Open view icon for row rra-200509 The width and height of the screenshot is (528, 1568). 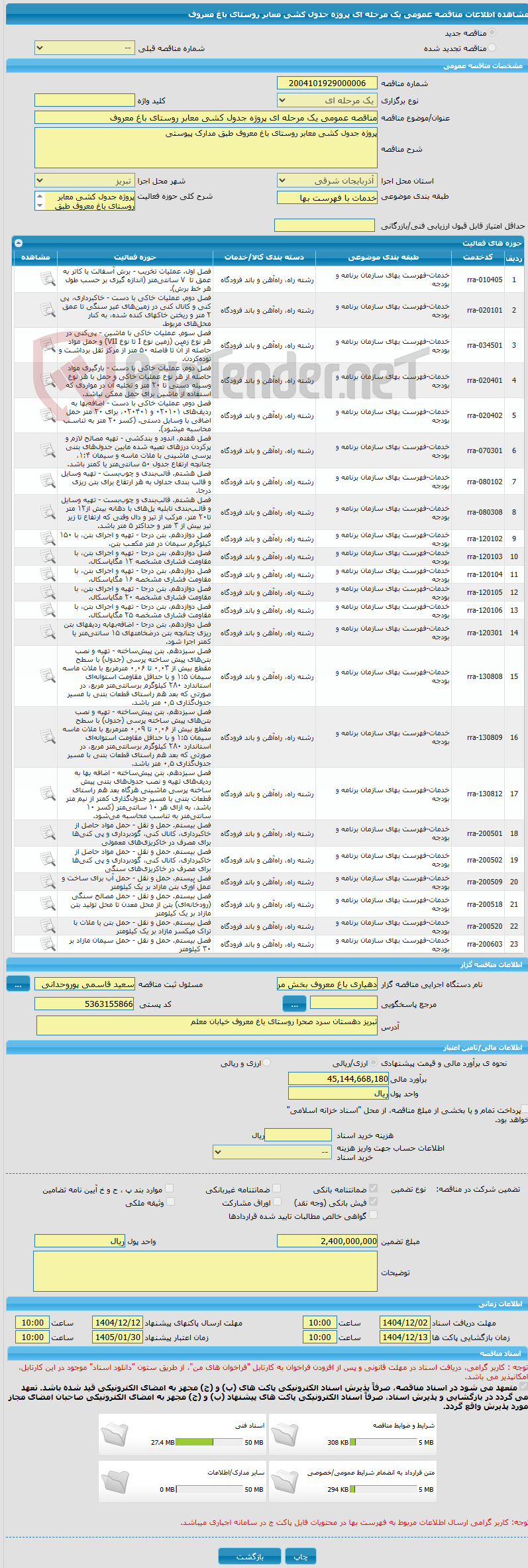(47, 882)
